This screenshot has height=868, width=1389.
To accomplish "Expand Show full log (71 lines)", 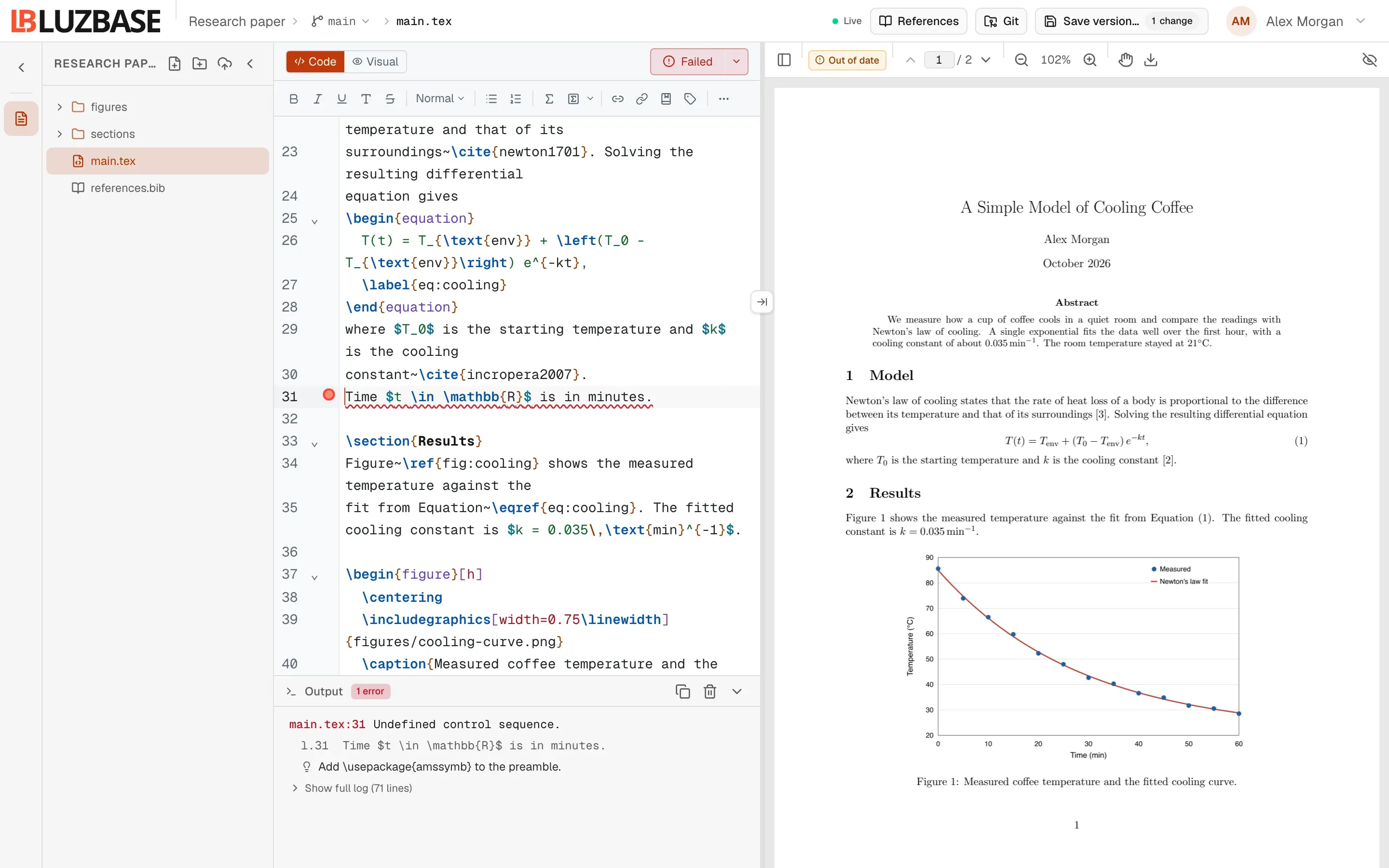I will tap(351, 788).
